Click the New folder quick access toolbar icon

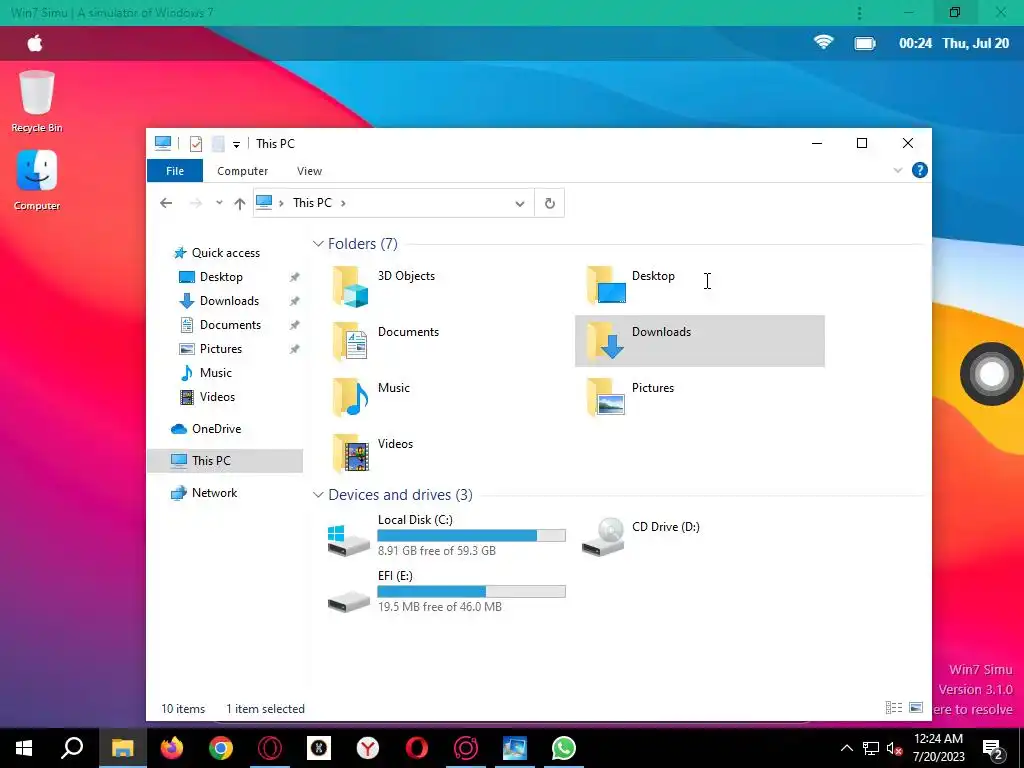pos(218,144)
